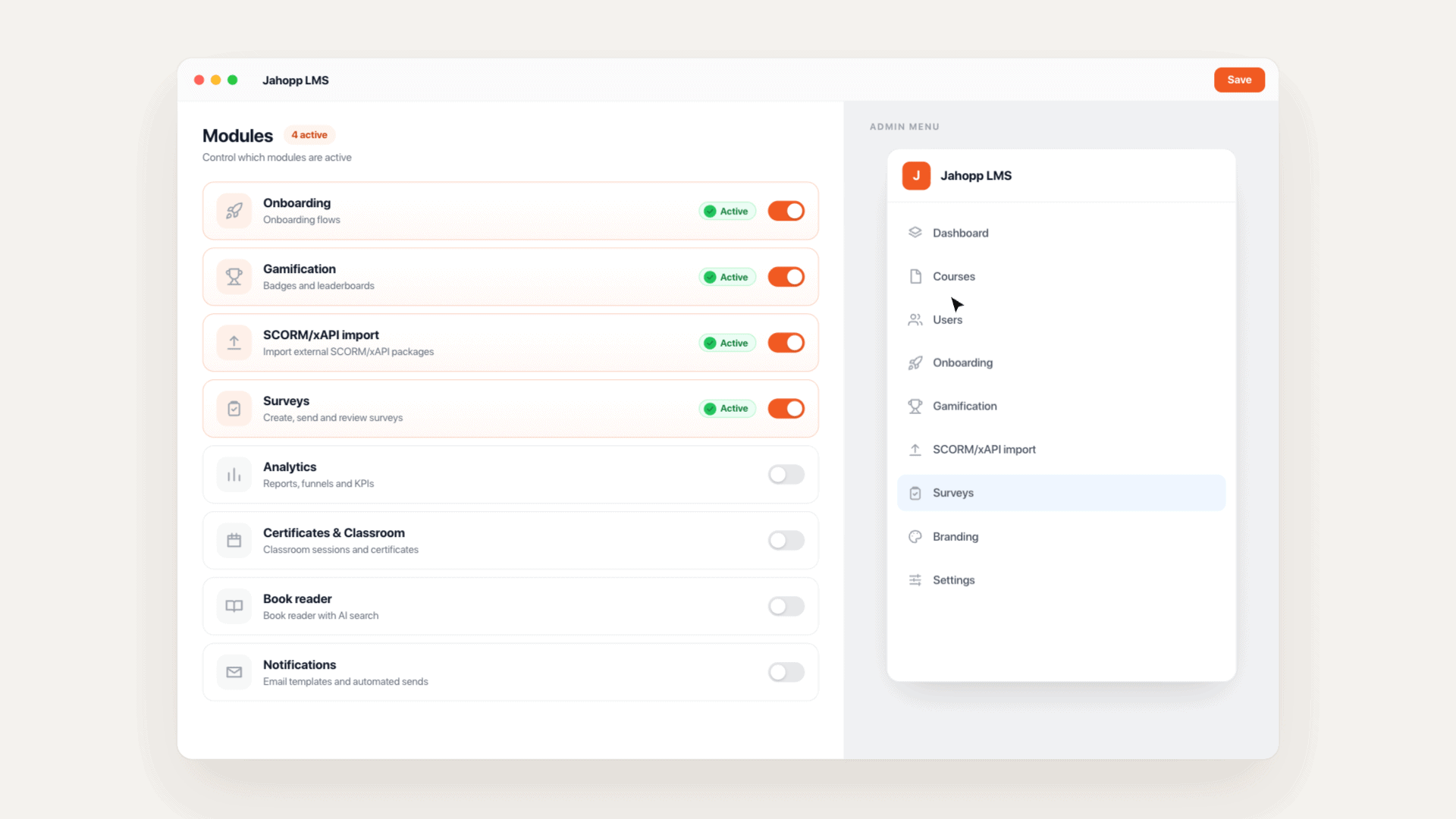Viewport: 1456px width, 819px height.
Task: Click the layers icon beside Dashboard
Action: [915, 233]
